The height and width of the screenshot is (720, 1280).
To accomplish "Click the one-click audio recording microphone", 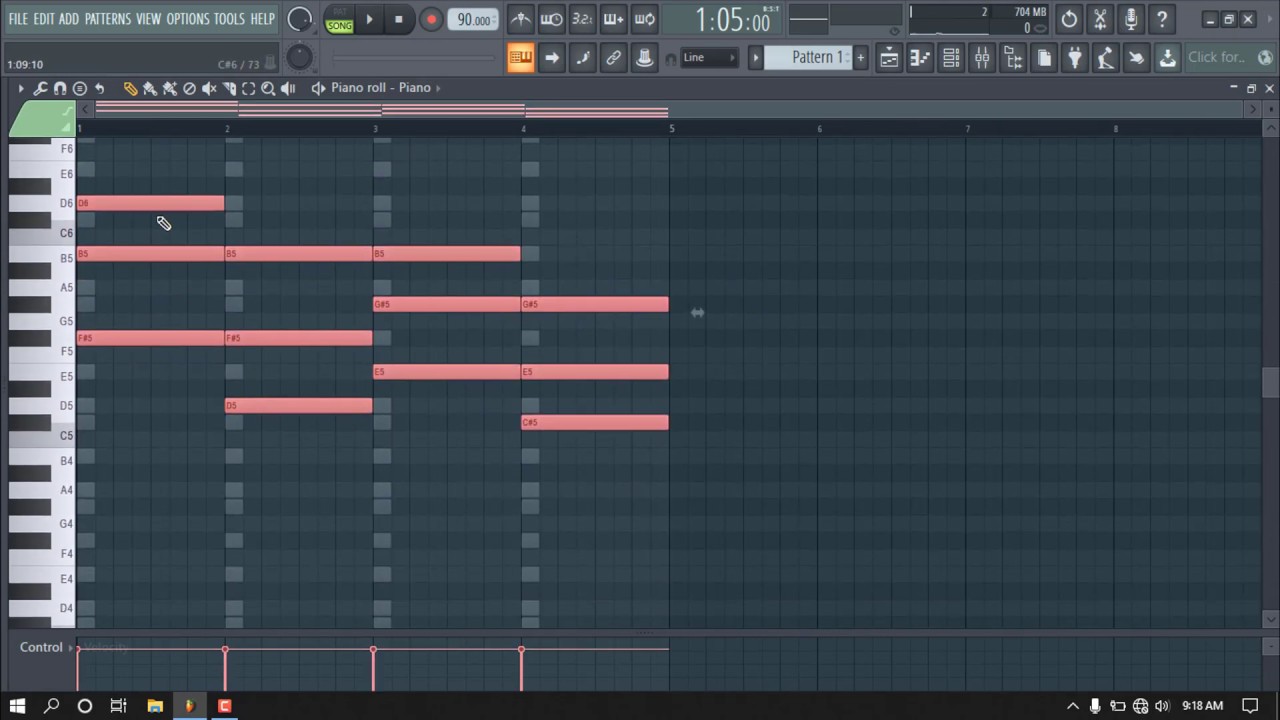I will [1131, 19].
